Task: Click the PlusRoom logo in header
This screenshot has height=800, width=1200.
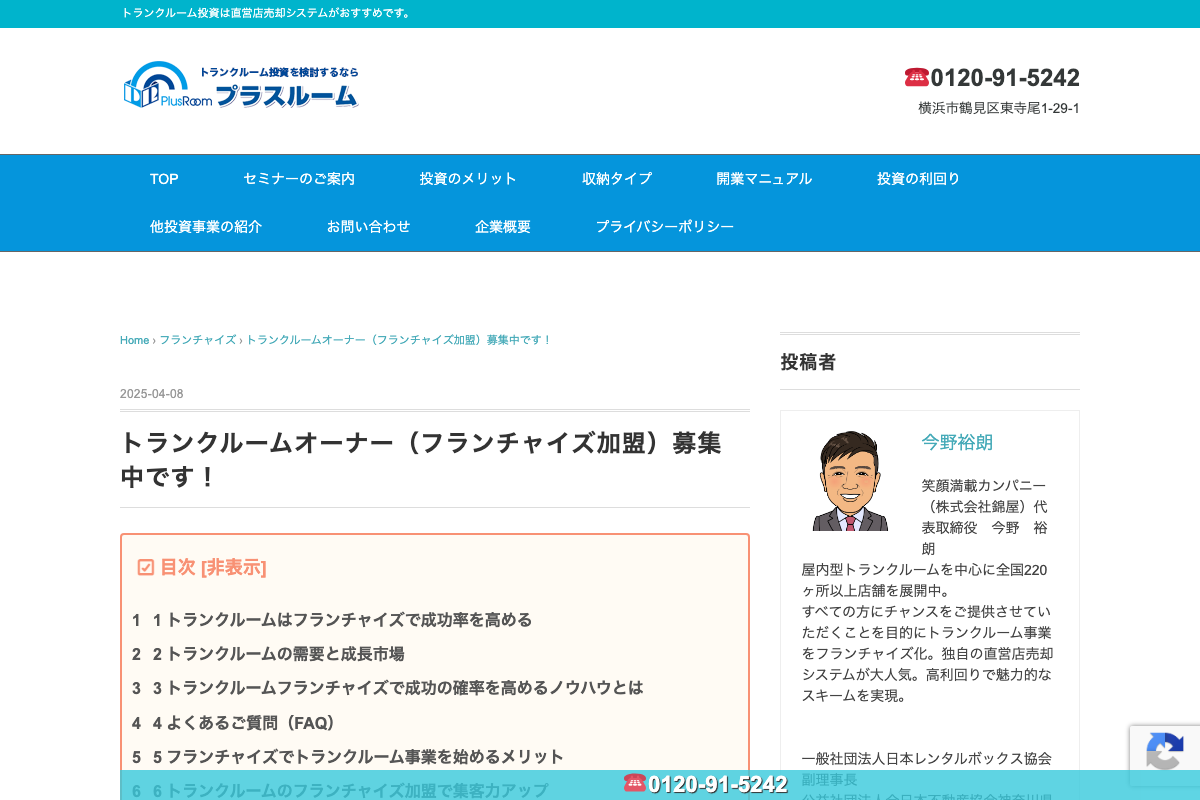Action: tap(241, 85)
